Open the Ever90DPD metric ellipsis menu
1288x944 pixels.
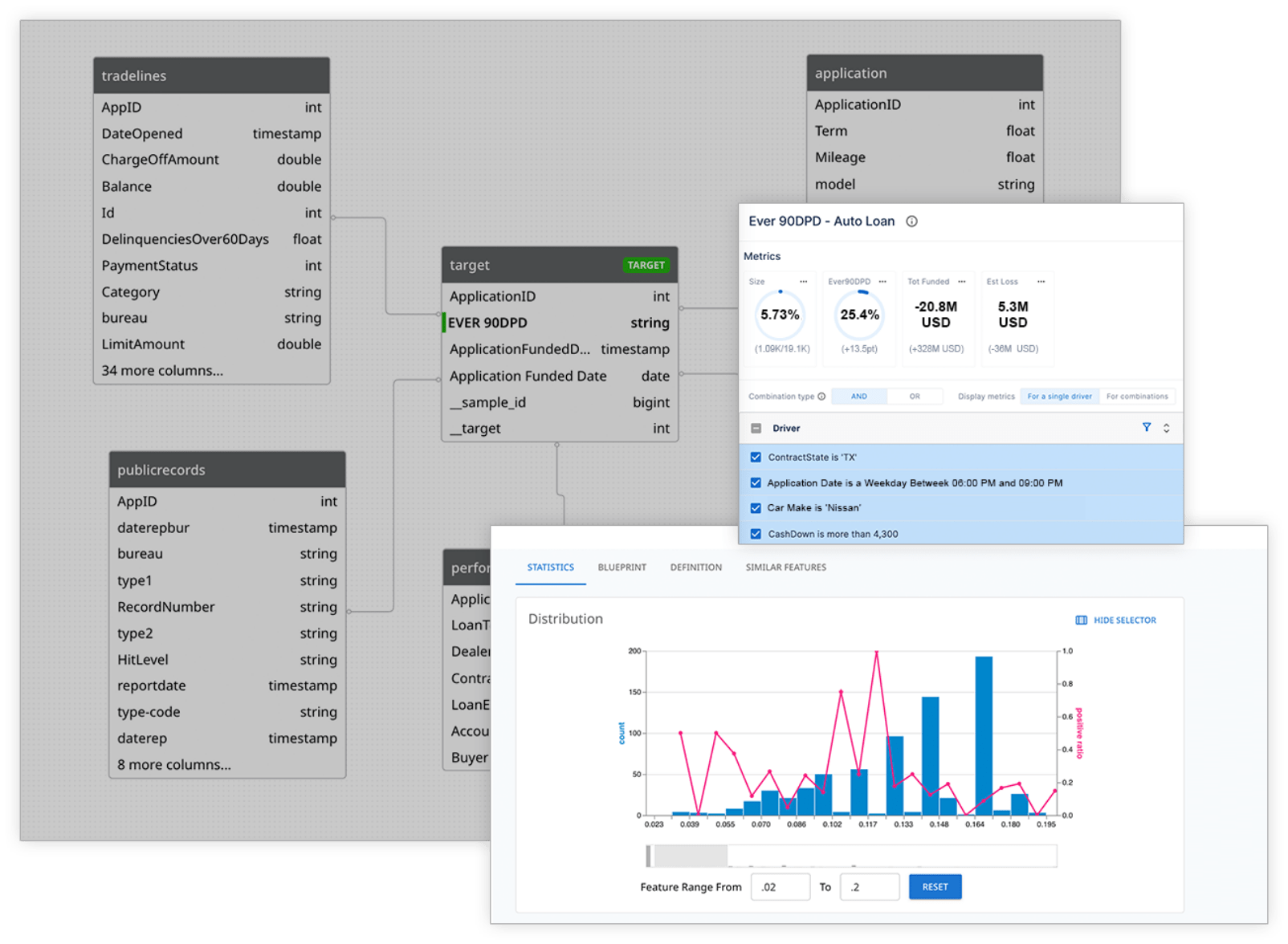[x=882, y=282]
